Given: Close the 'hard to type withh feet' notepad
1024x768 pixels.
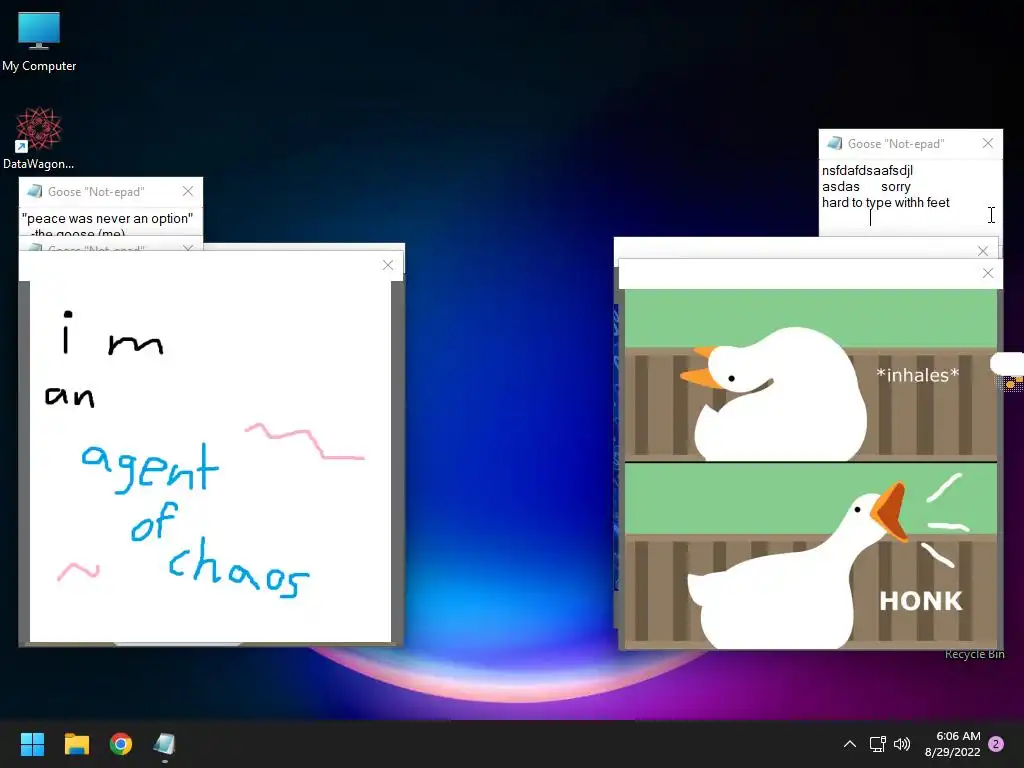Looking at the screenshot, I should pyautogui.click(x=987, y=143).
